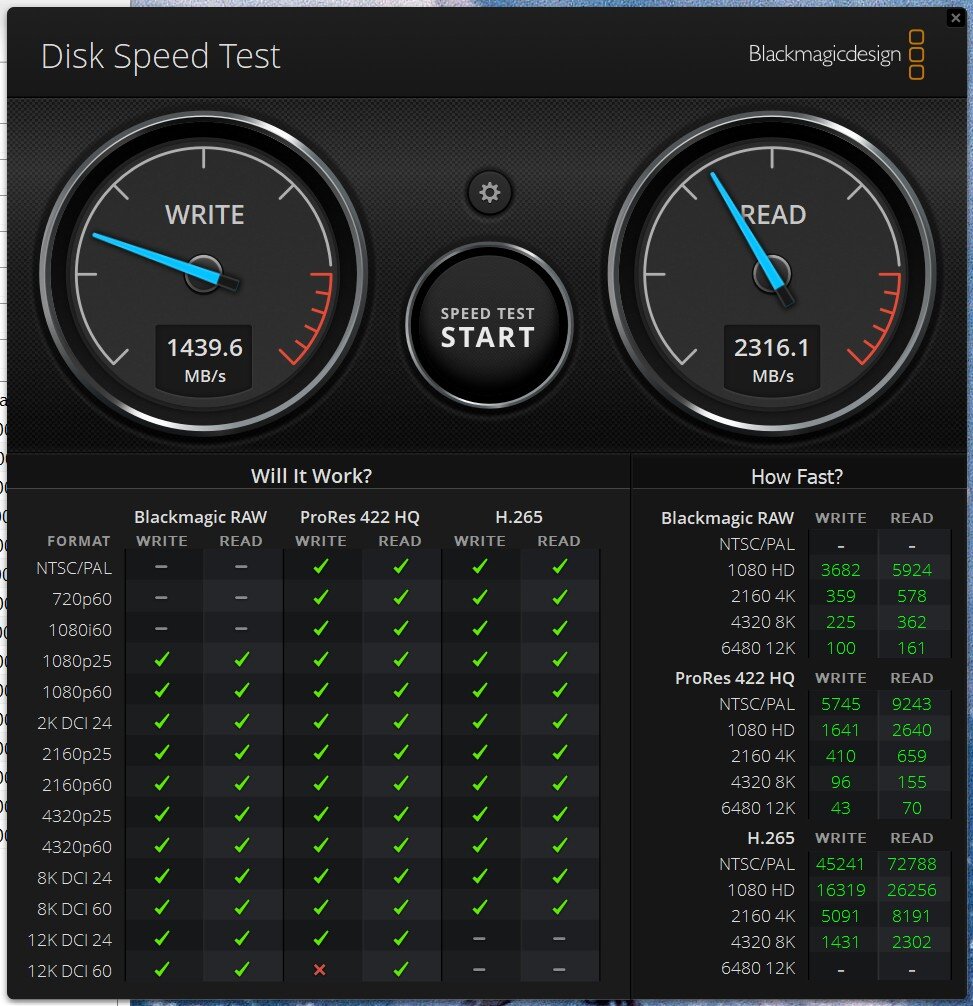Image resolution: width=973 pixels, height=1006 pixels.
Task: Click the NTSC/PAL ProRes 422 HQ write checkmark
Action: 321,566
